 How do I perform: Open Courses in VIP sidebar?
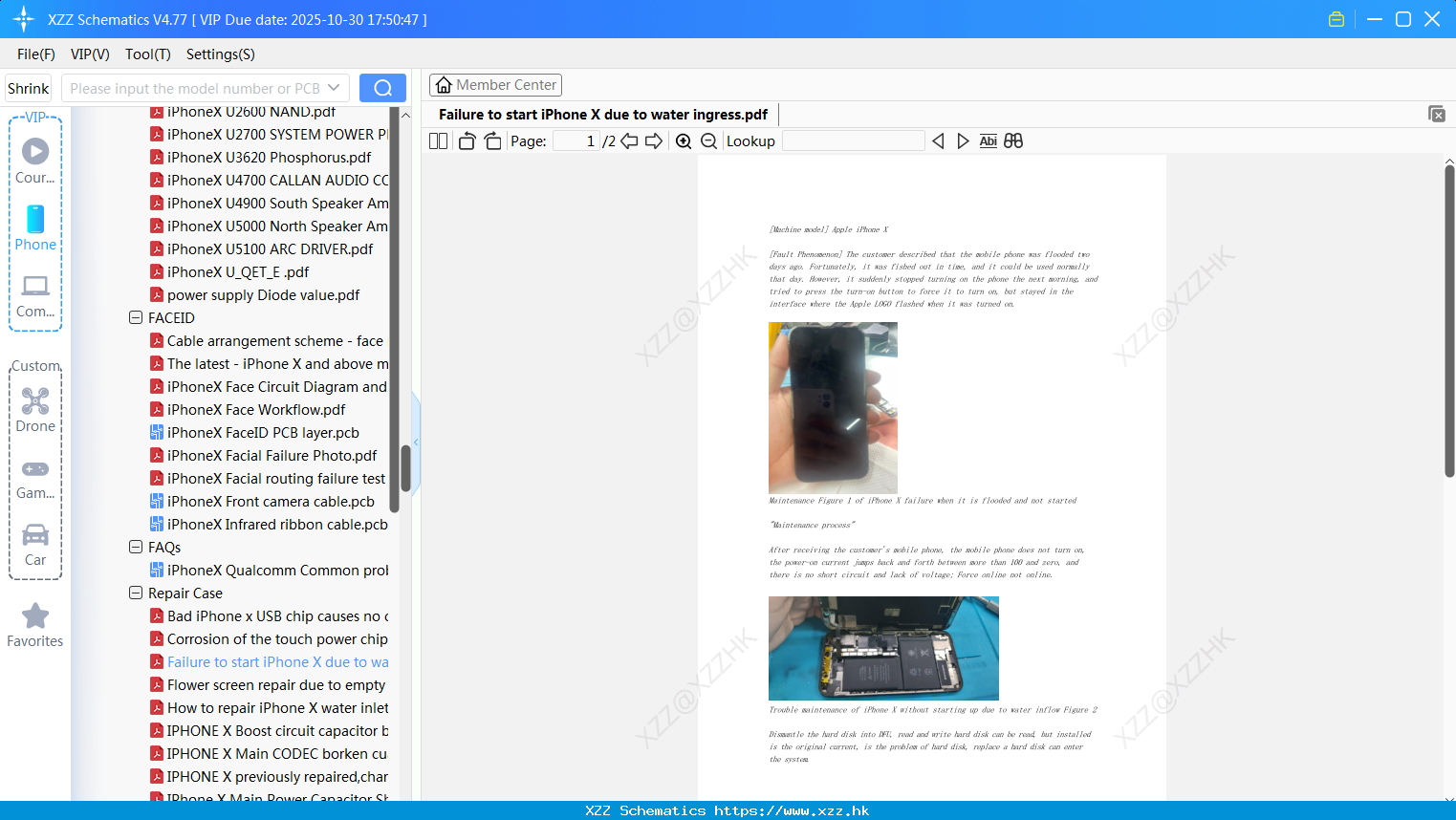point(35,161)
